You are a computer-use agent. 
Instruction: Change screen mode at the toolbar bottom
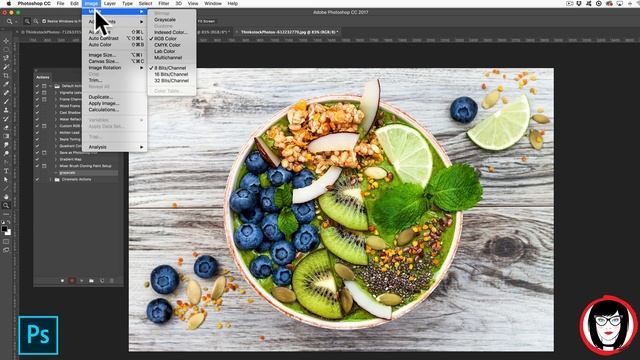(6, 250)
